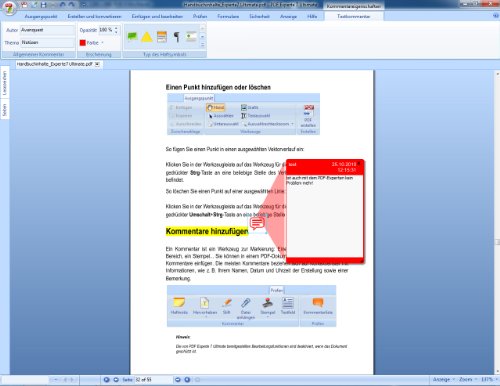
Task: Click the Save icon in quick access toolbar
Action: point(44,5)
